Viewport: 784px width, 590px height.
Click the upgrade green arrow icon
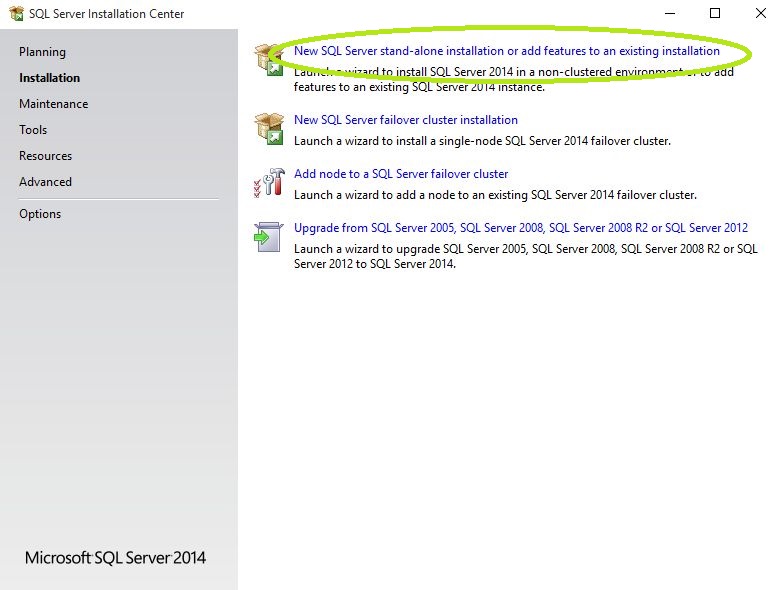(269, 237)
